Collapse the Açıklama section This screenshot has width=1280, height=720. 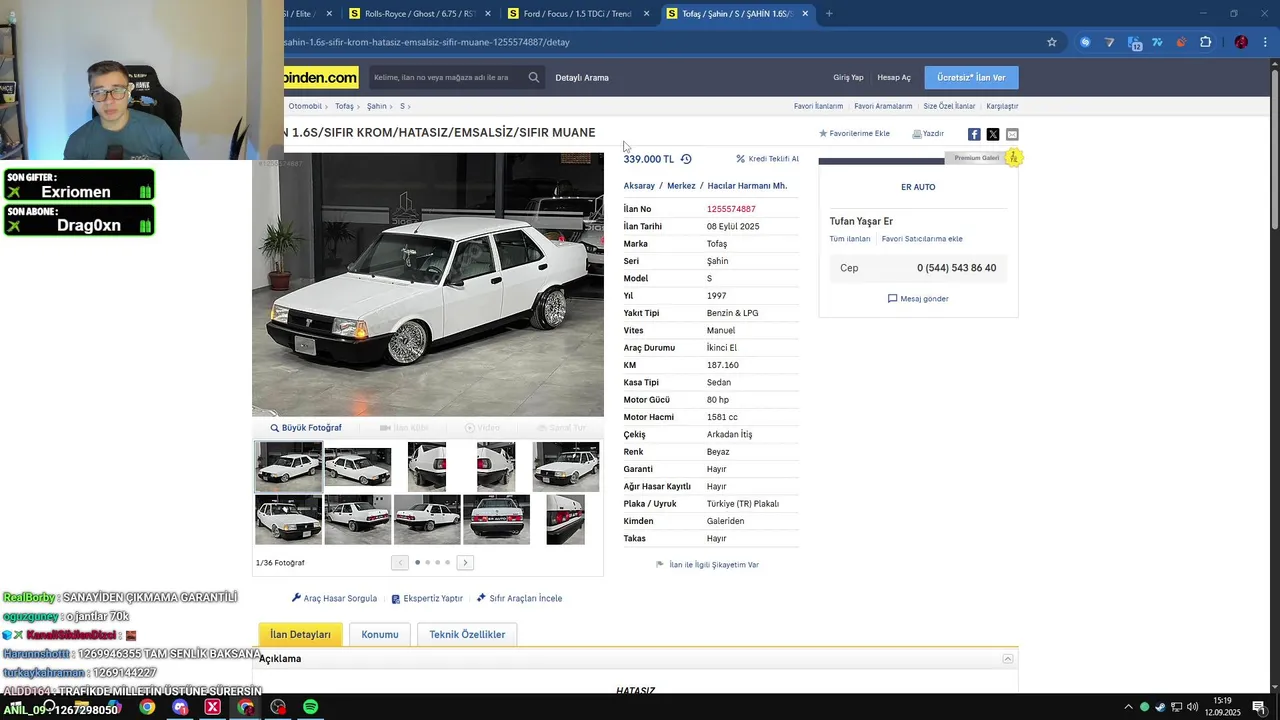(x=1008, y=658)
